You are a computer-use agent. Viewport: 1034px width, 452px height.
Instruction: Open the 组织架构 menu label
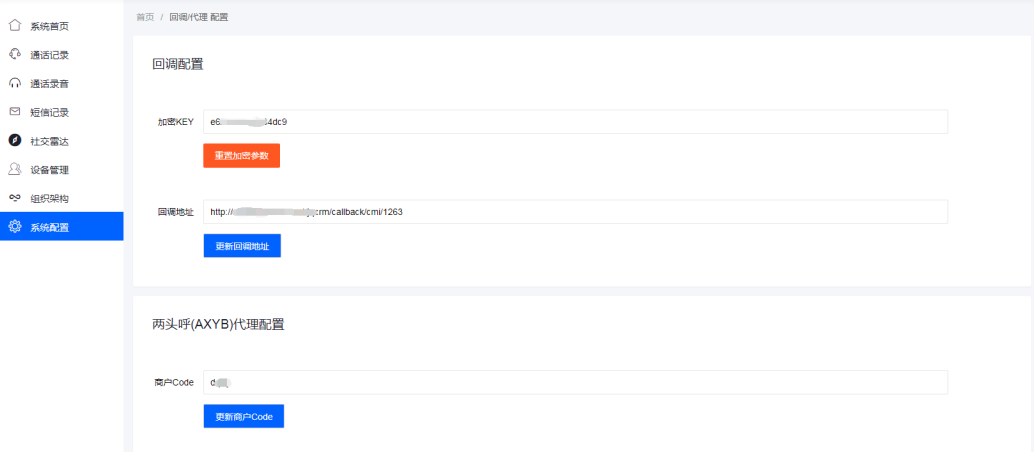coord(49,199)
